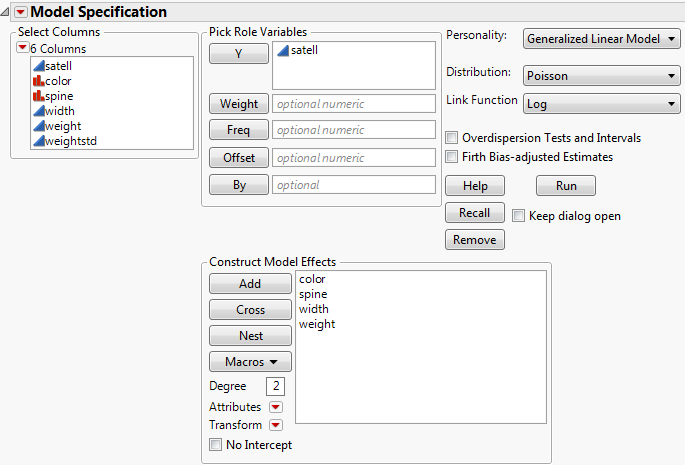Select the nominal color column

57,81
